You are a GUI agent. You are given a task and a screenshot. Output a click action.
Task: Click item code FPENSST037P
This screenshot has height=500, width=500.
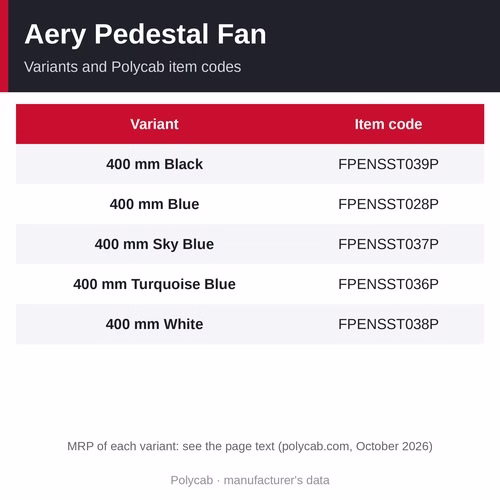(x=388, y=244)
